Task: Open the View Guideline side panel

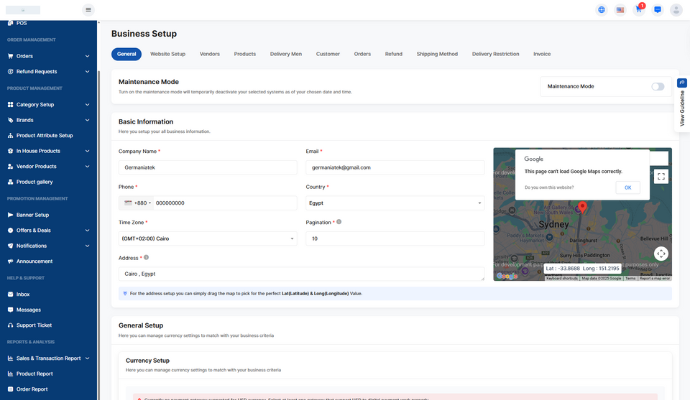Action: [x=682, y=103]
